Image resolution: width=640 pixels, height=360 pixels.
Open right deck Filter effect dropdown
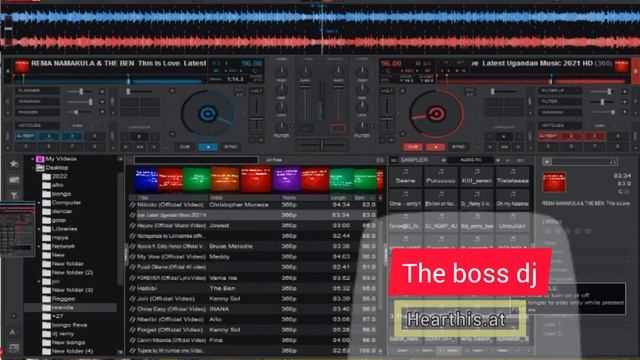[560, 101]
